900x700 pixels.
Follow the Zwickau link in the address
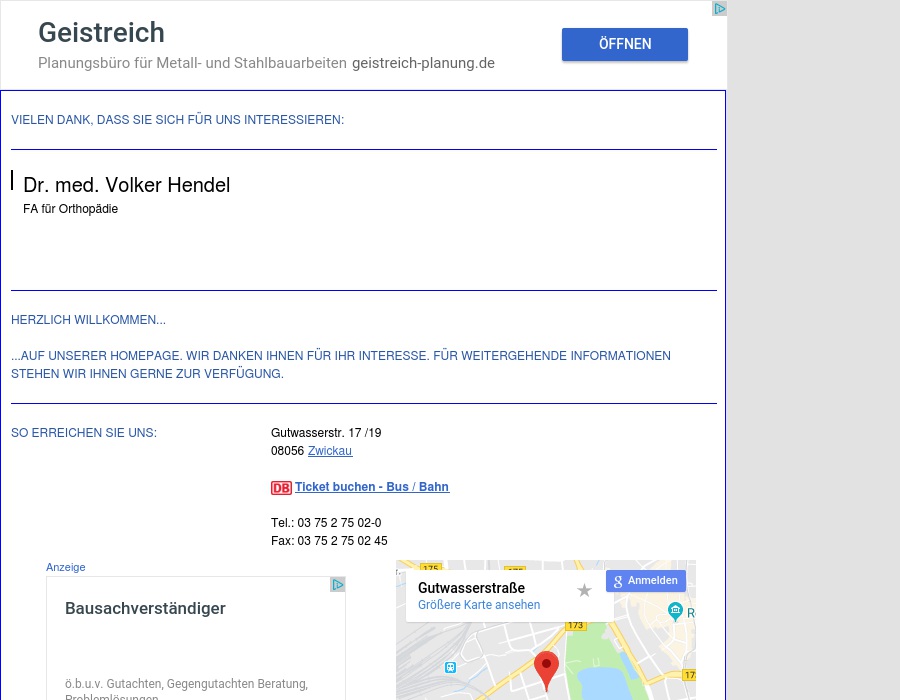[x=329, y=451]
